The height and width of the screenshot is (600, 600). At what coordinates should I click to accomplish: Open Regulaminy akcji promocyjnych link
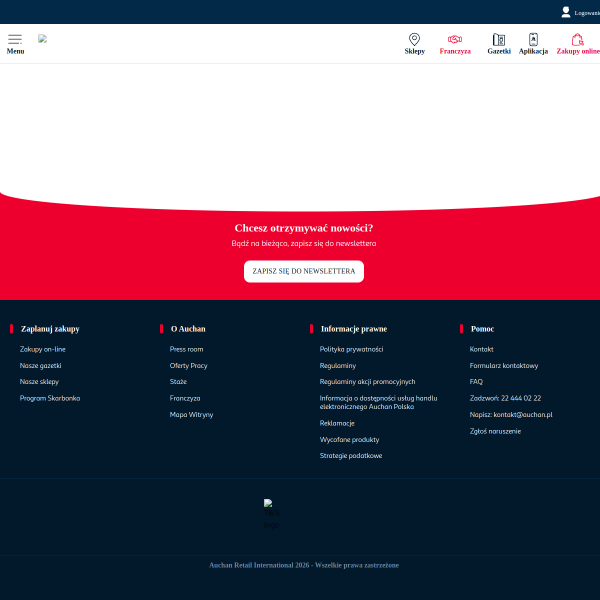(x=367, y=381)
